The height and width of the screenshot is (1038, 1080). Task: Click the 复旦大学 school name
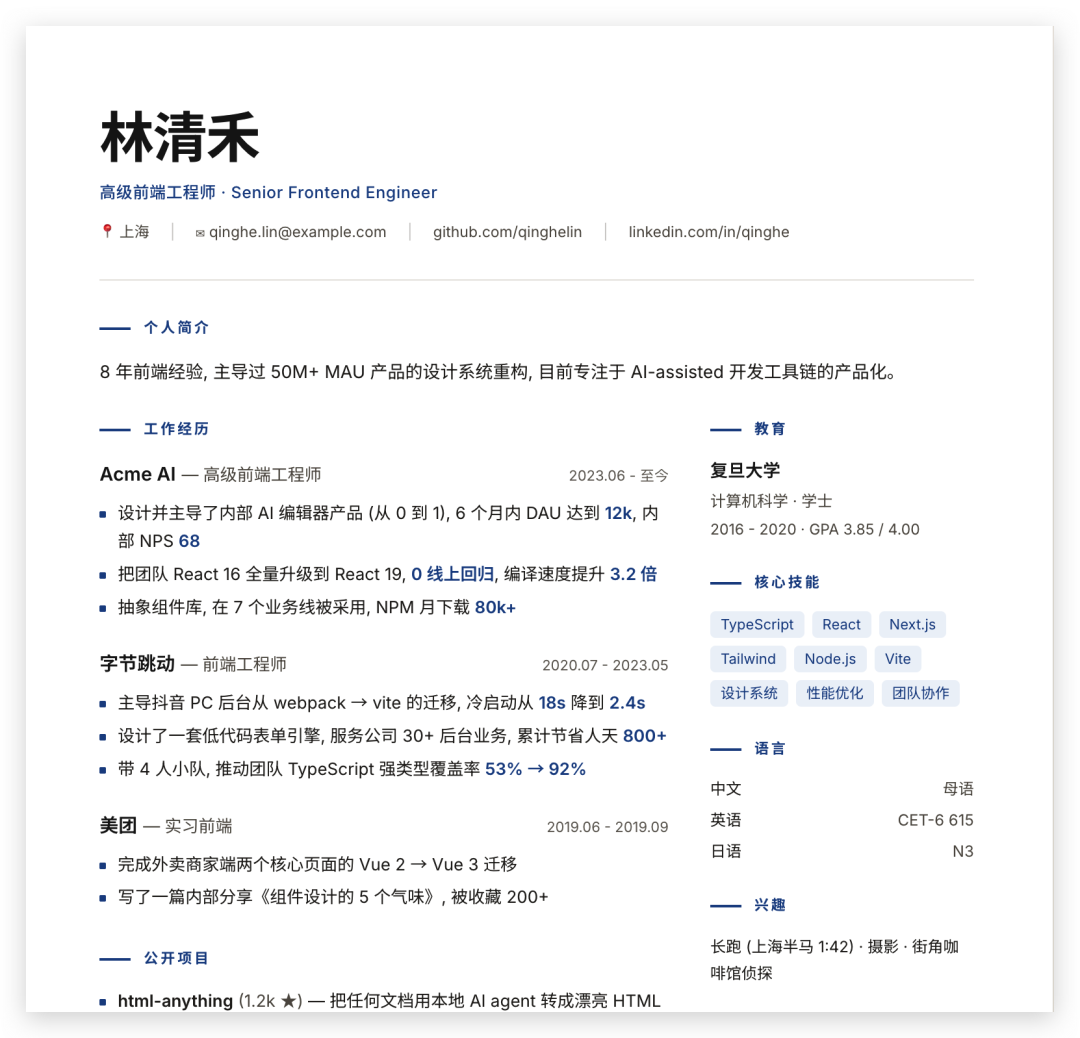[745, 470]
